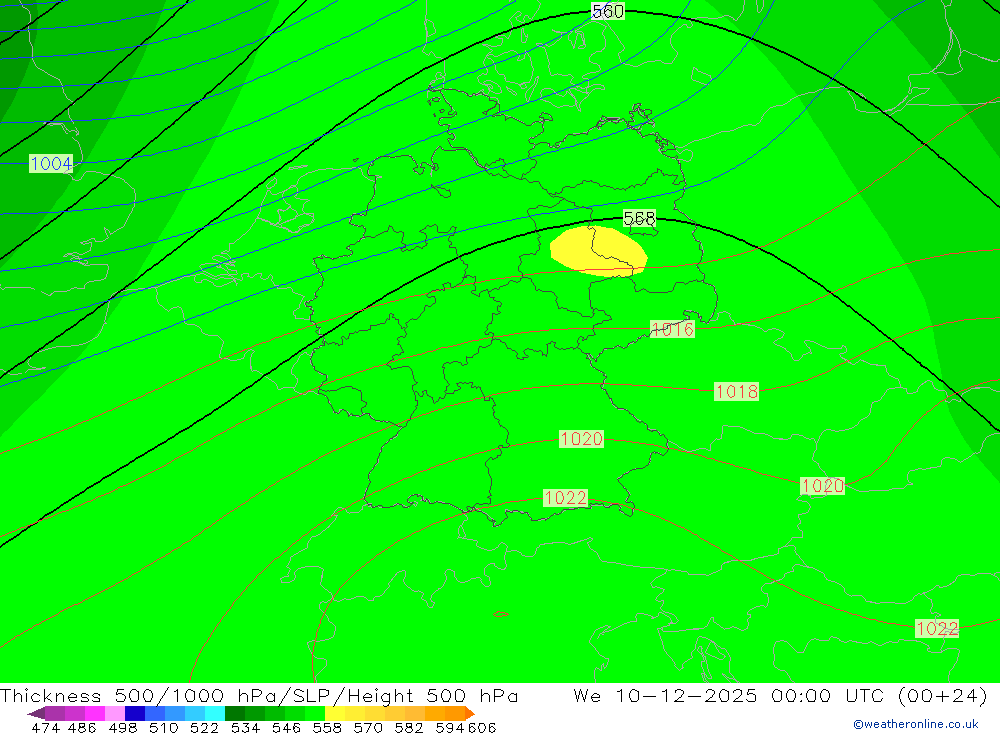Pick the cyan legend swatch
The height and width of the screenshot is (733, 1000).
tap(215, 713)
